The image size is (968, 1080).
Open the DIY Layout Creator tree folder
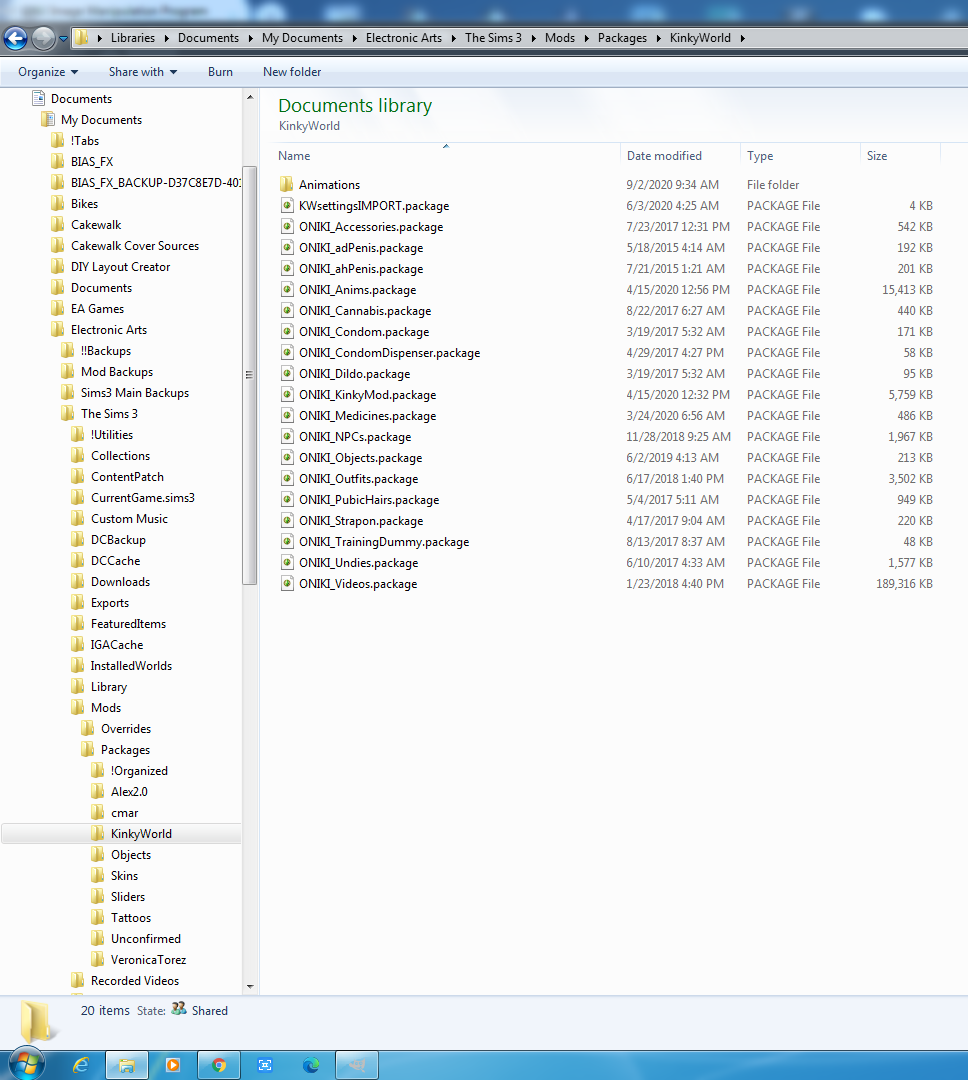(121, 267)
